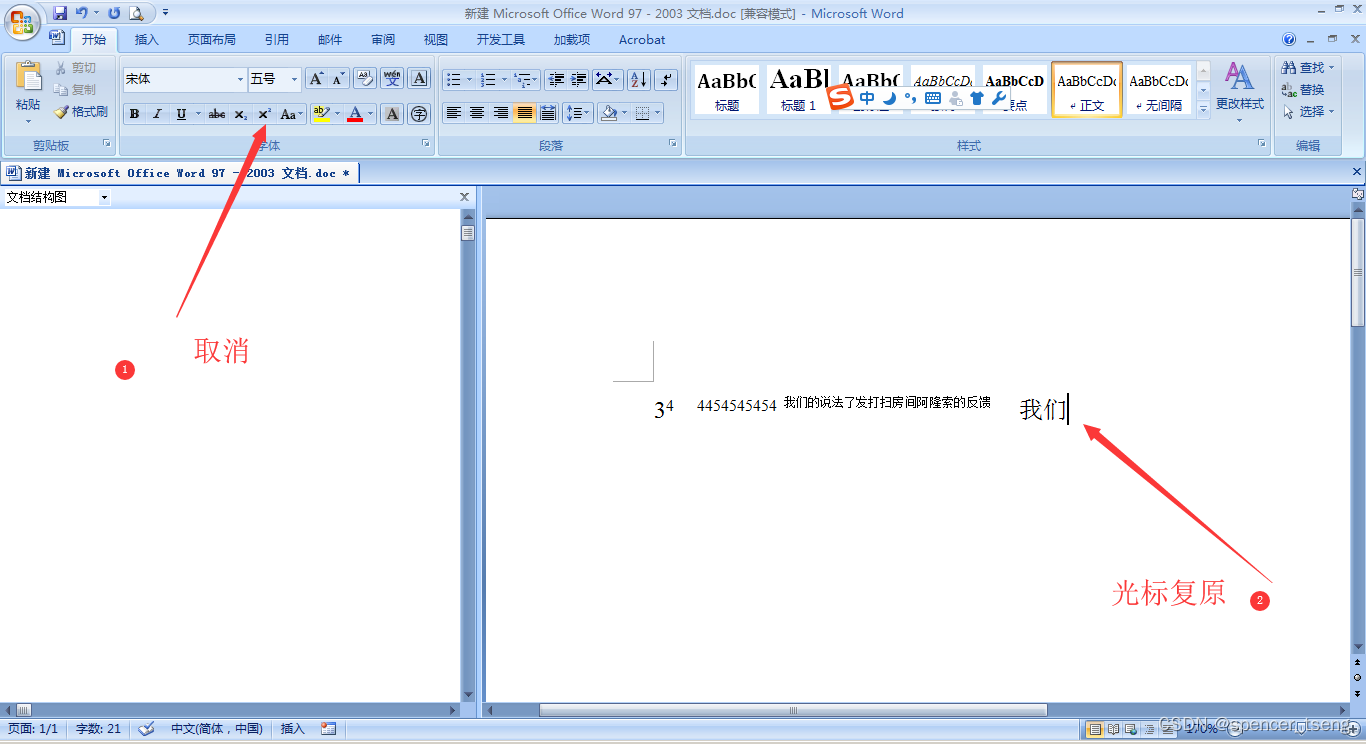Click 剪切 cut button

76,68
